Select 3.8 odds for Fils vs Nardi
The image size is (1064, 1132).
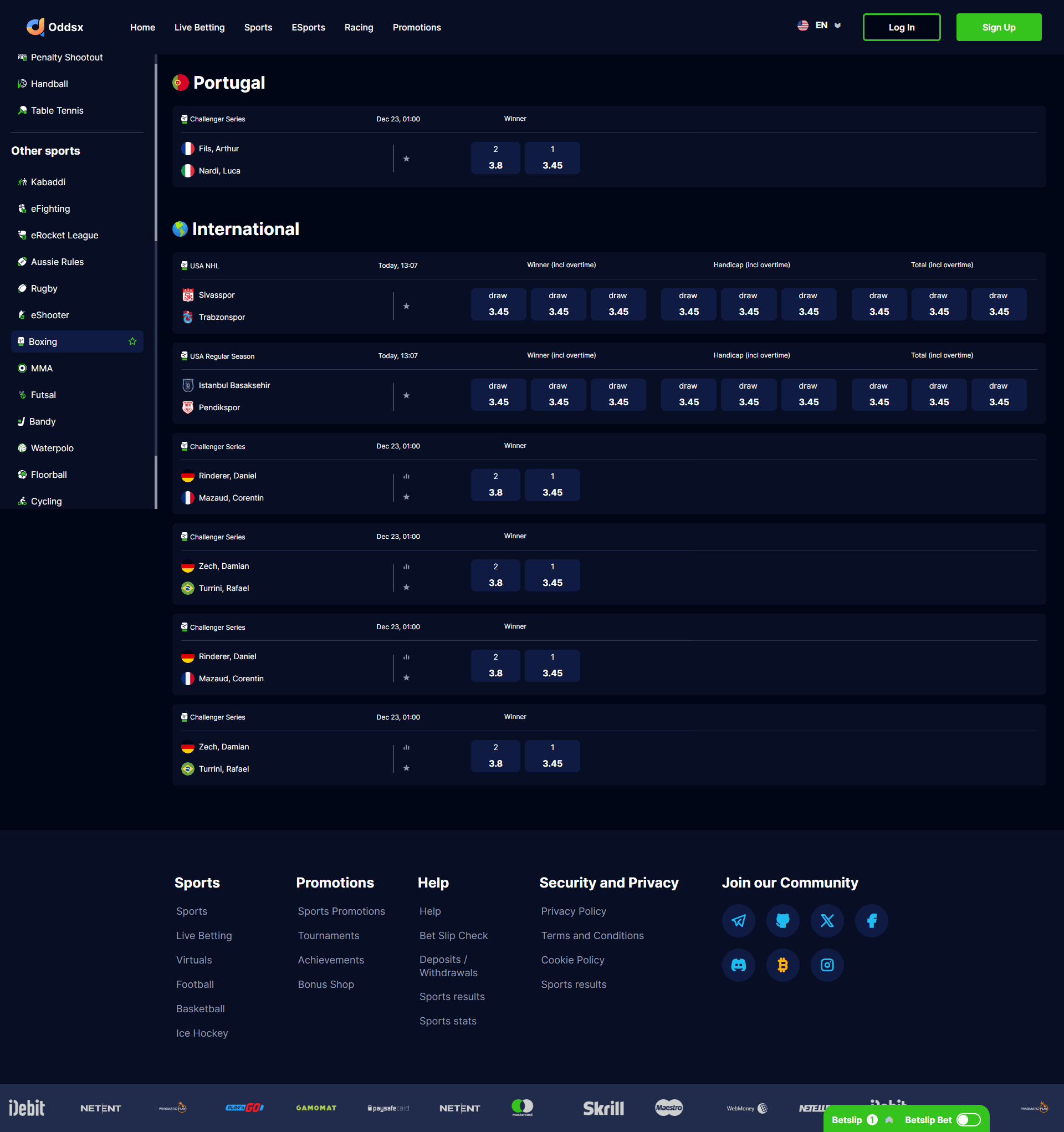495,158
